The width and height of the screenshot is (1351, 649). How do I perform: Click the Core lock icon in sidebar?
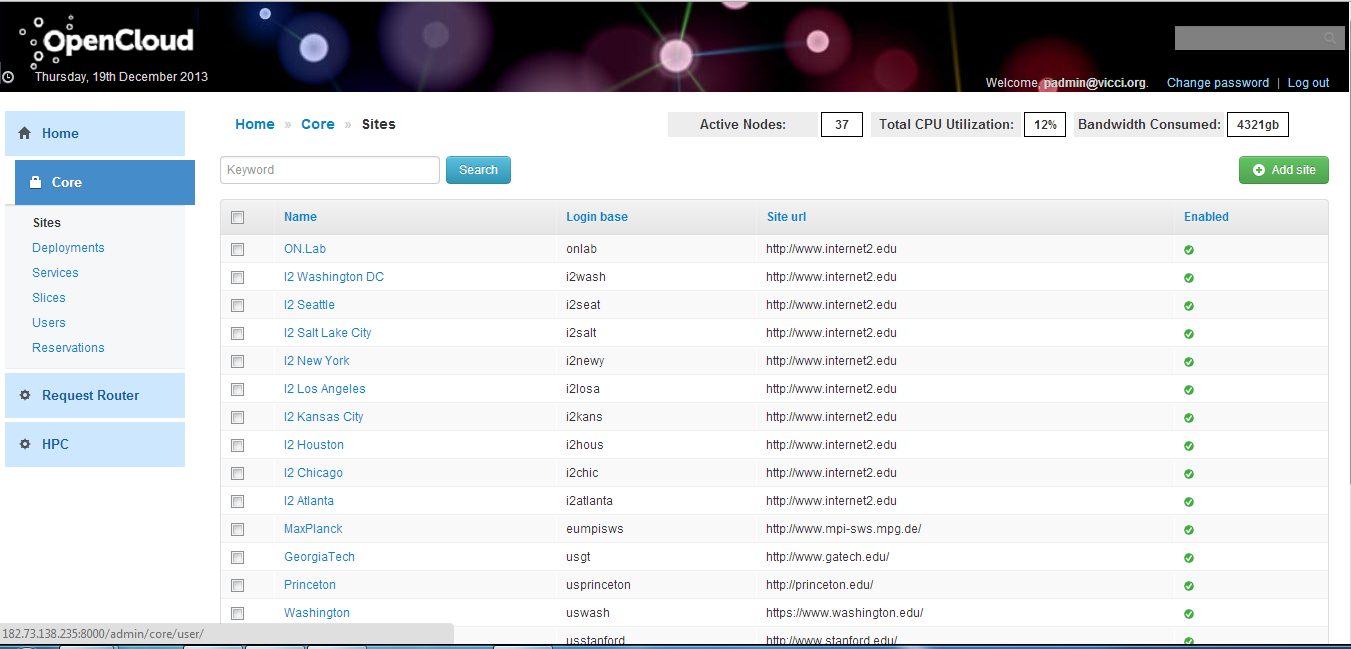tap(36, 182)
